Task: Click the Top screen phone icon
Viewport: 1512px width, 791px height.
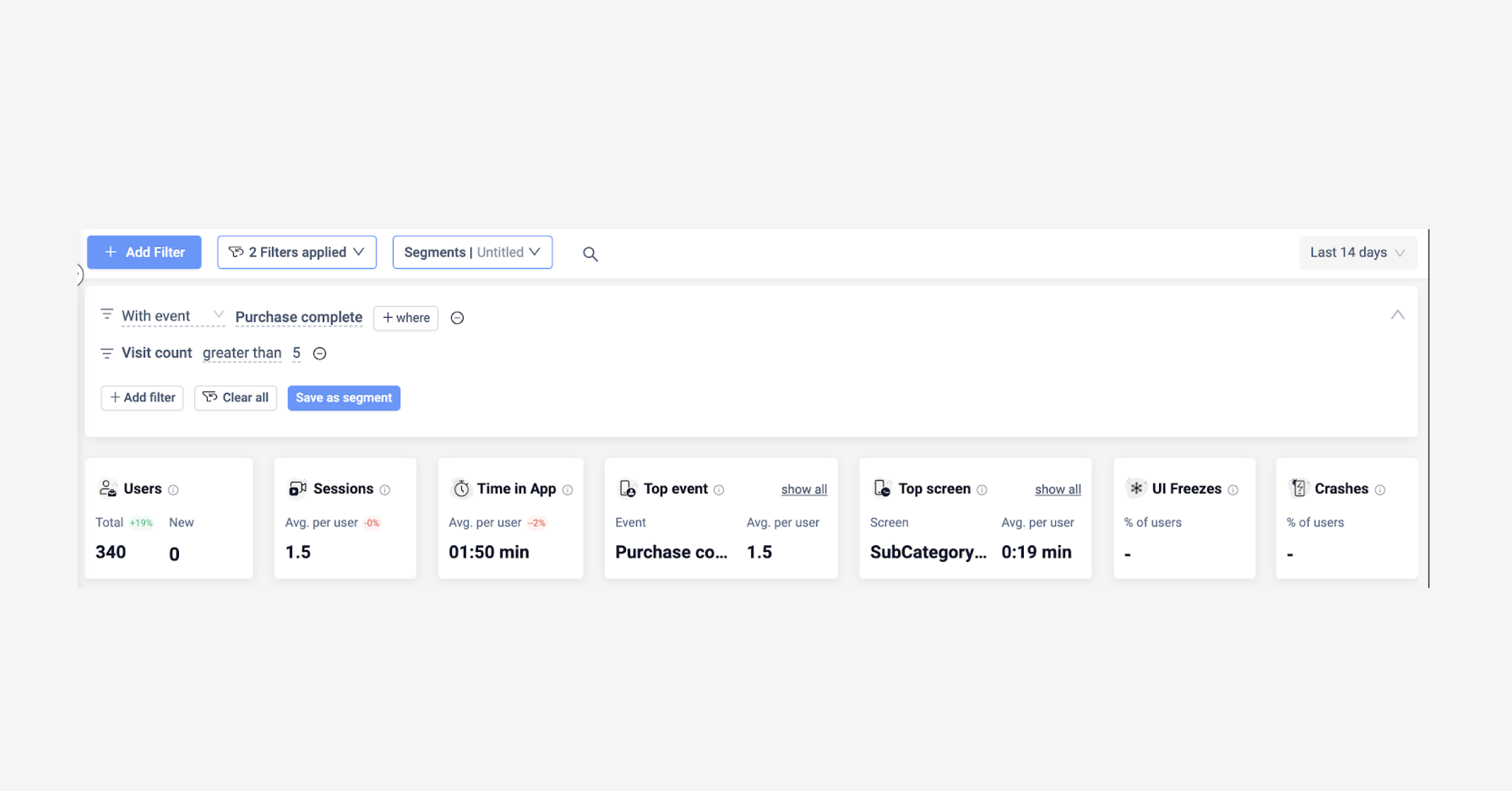Action: coord(882,488)
